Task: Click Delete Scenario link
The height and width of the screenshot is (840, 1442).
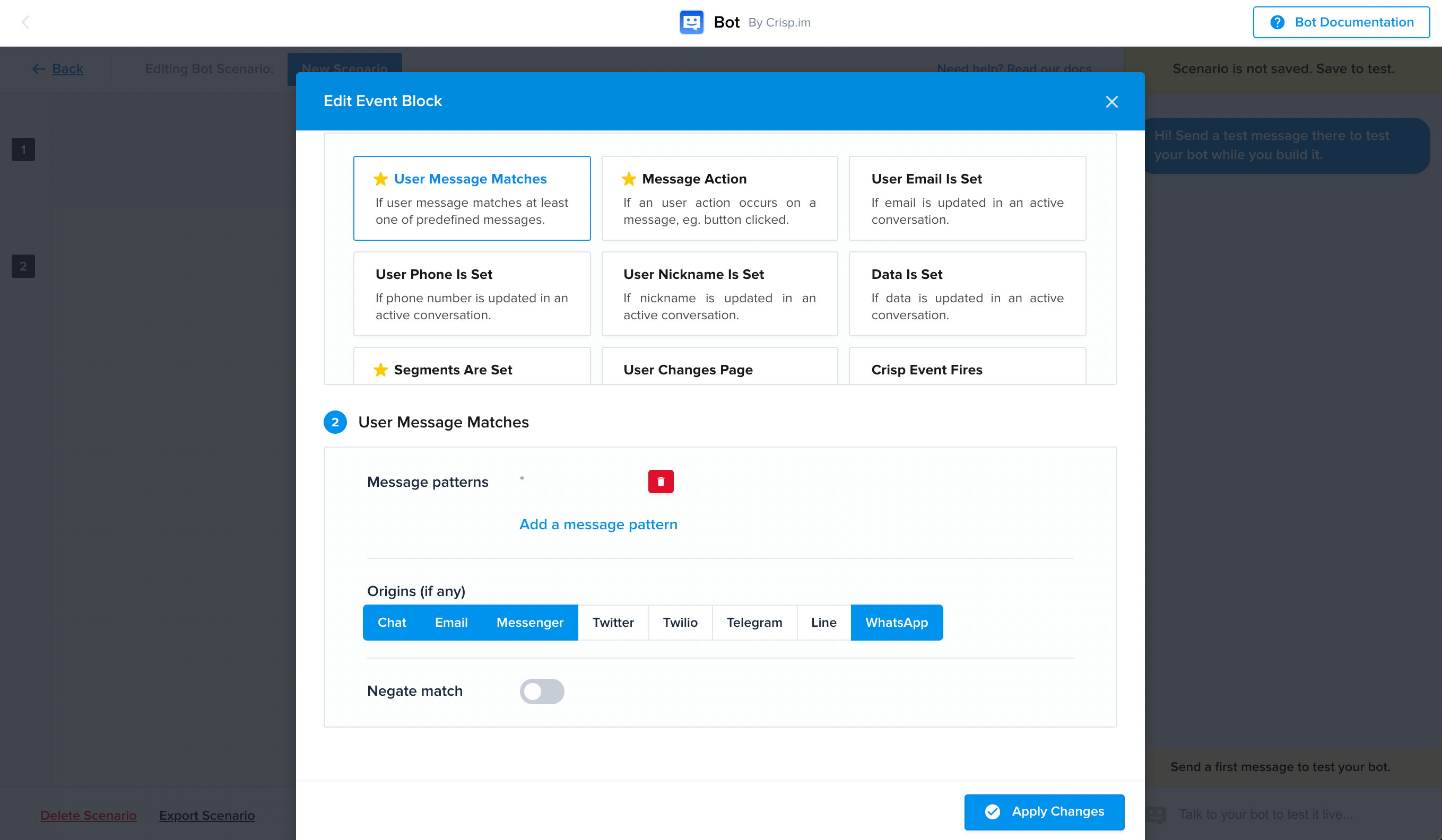Action: click(x=88, y=816)
